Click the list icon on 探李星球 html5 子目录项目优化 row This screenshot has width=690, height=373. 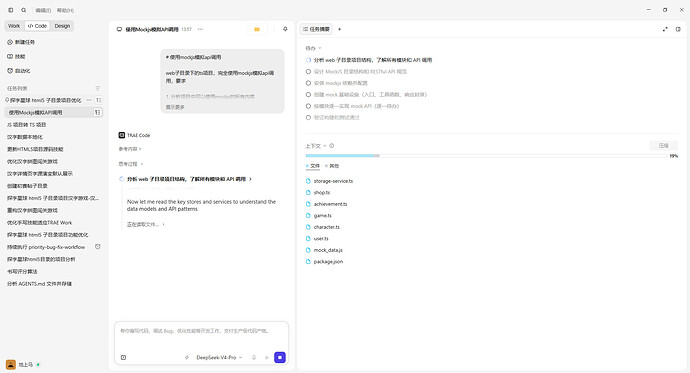pos(98,100)
